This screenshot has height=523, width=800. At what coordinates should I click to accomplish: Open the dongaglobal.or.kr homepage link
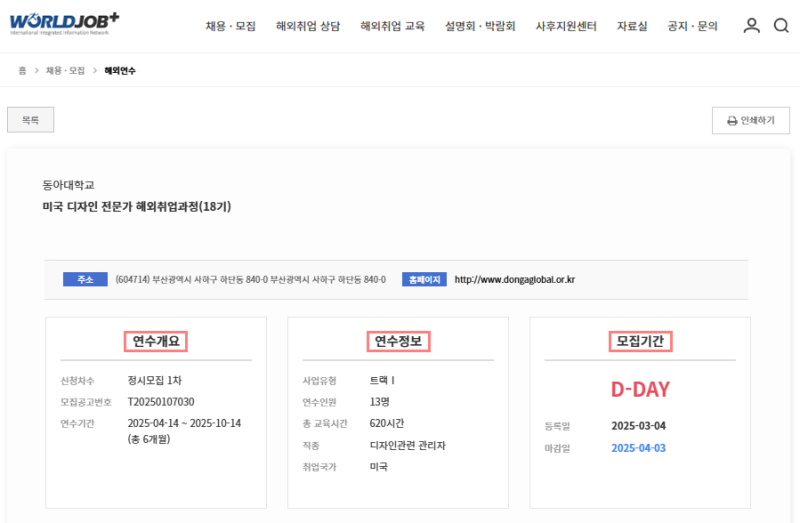514,280
